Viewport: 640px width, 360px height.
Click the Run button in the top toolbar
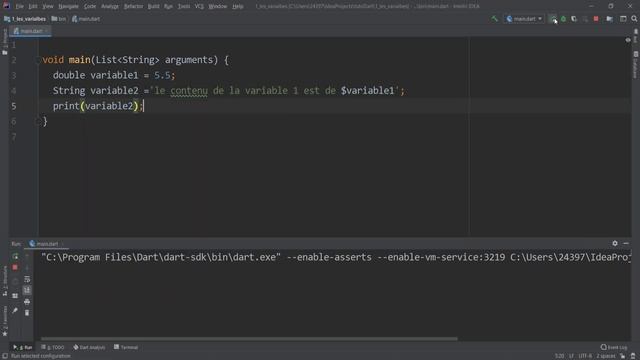[553, 19]
